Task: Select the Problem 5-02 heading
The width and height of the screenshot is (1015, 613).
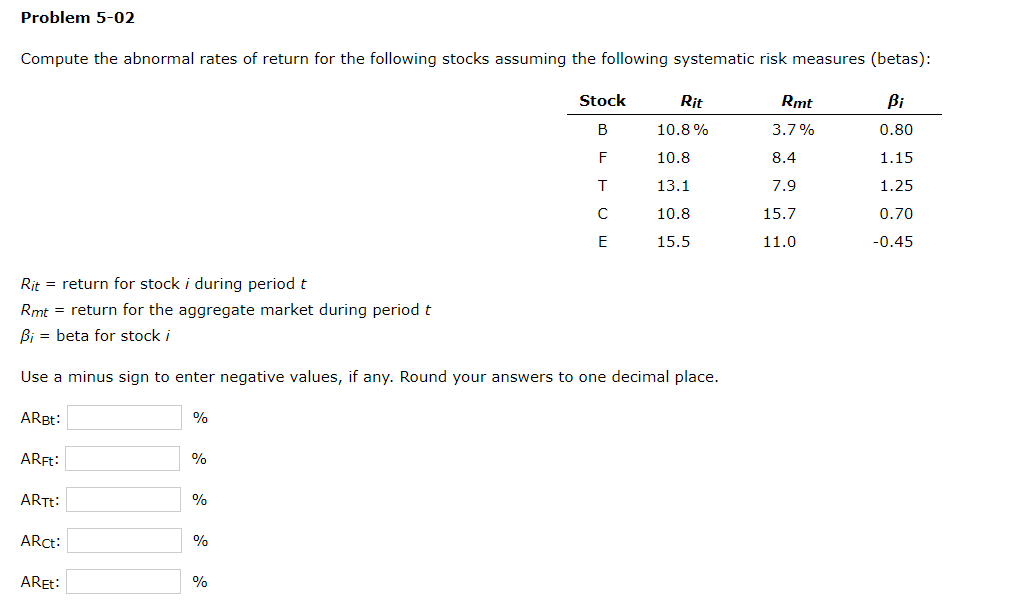Action: pos(76,17)
